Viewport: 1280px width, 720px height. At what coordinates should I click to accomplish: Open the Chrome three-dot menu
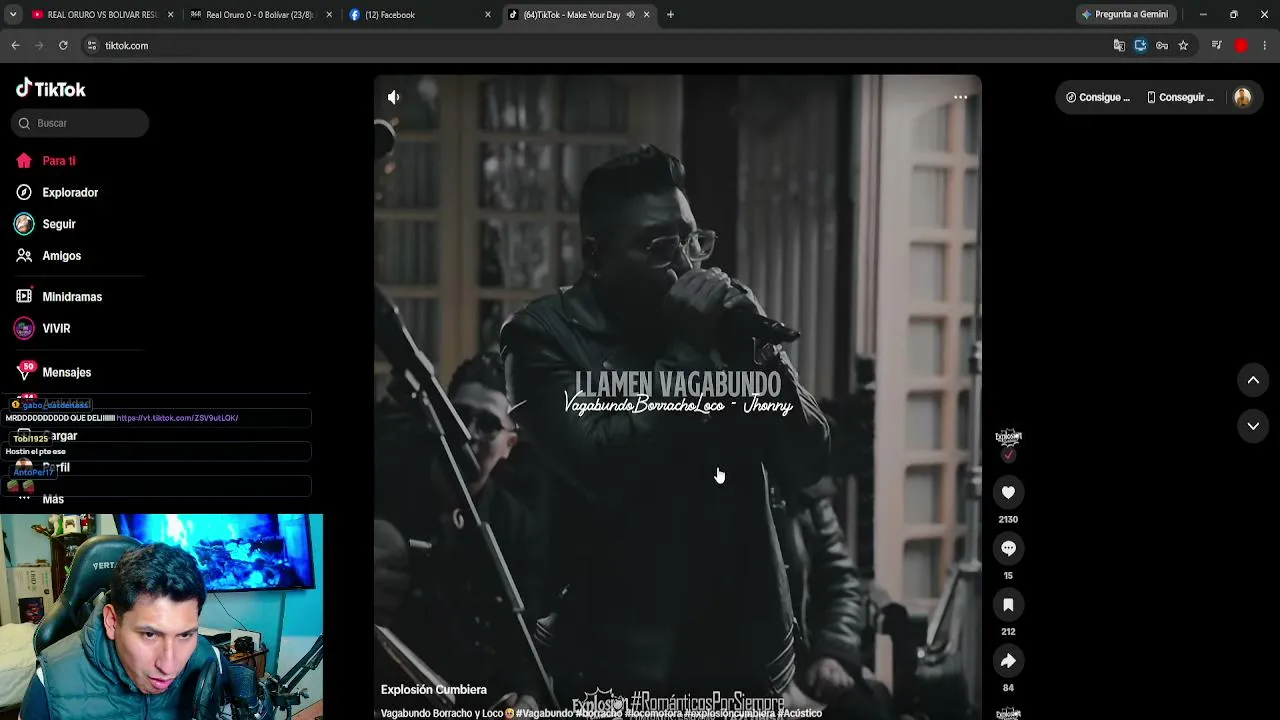(x=1265, y=45)
